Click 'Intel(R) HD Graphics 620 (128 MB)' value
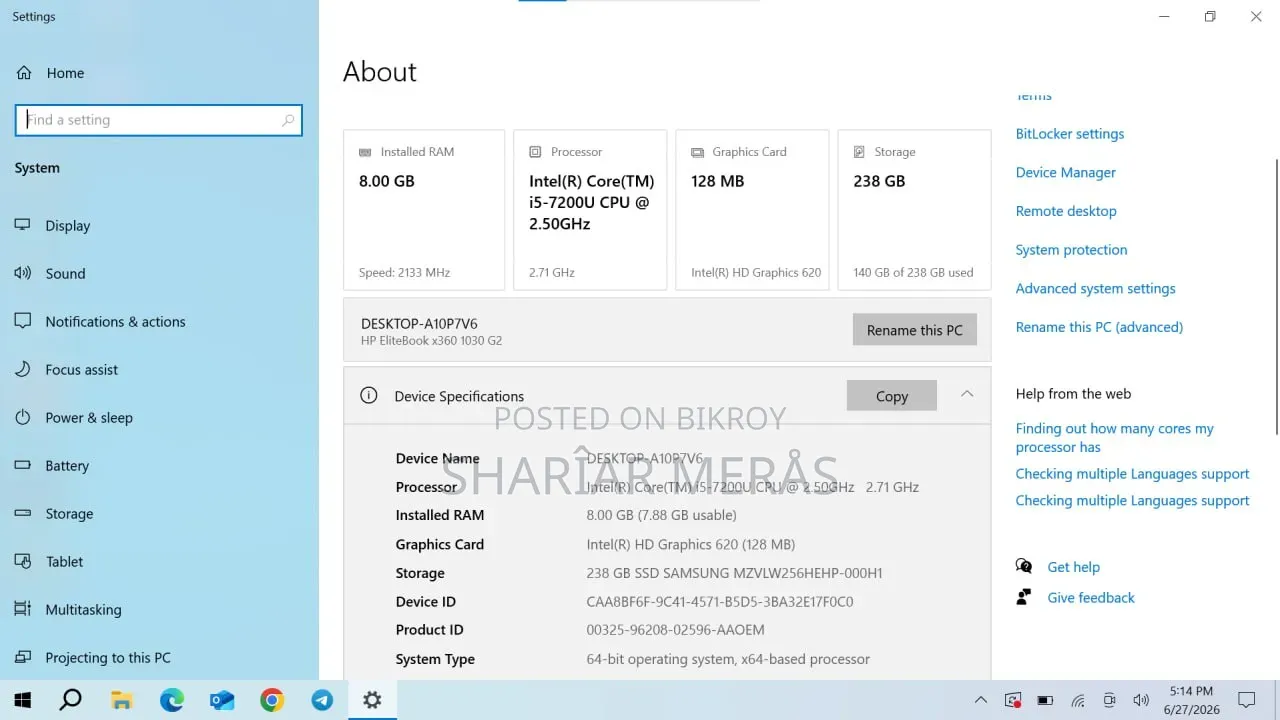 (691, 544)
